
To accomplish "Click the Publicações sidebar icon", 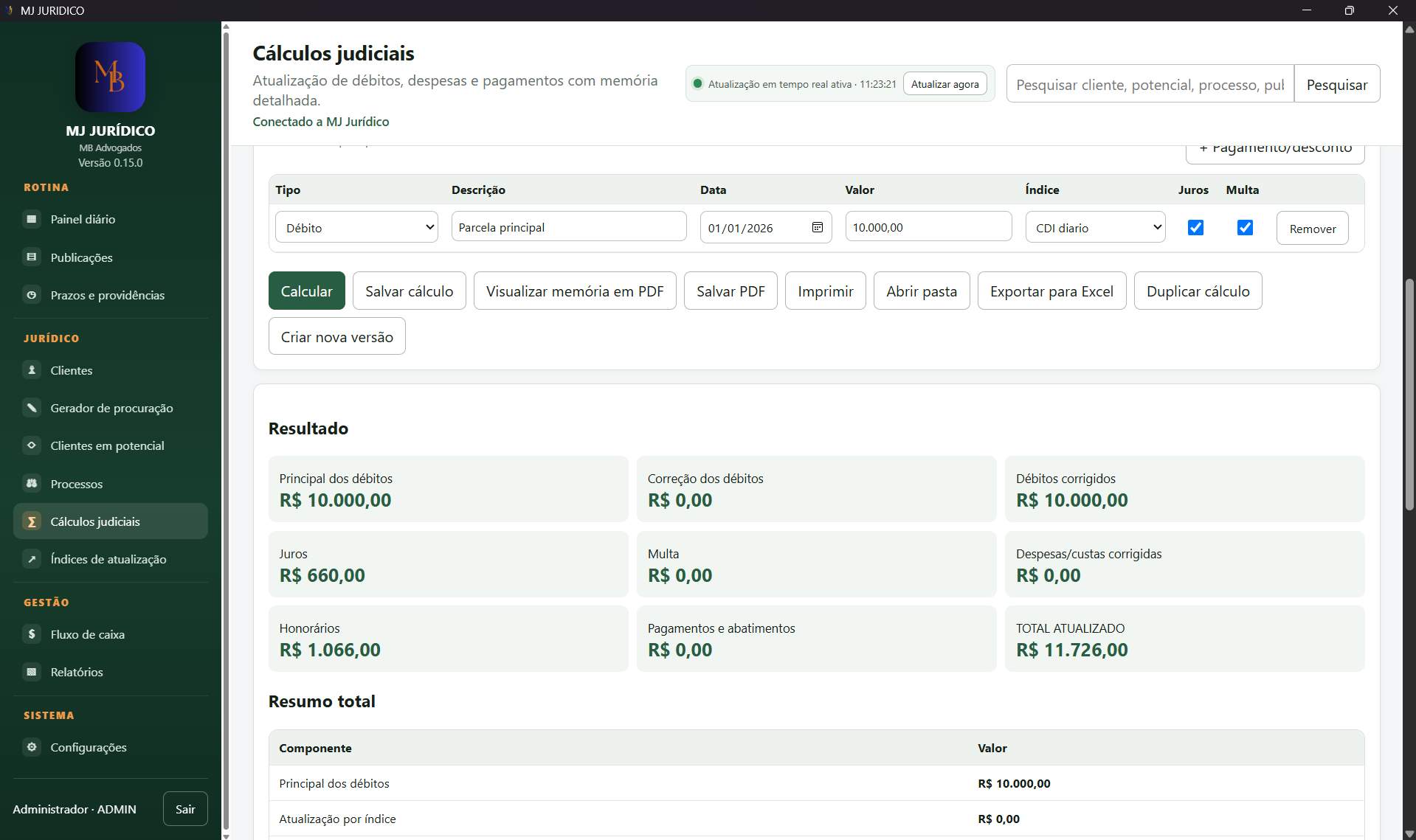I will pos(32,257).
